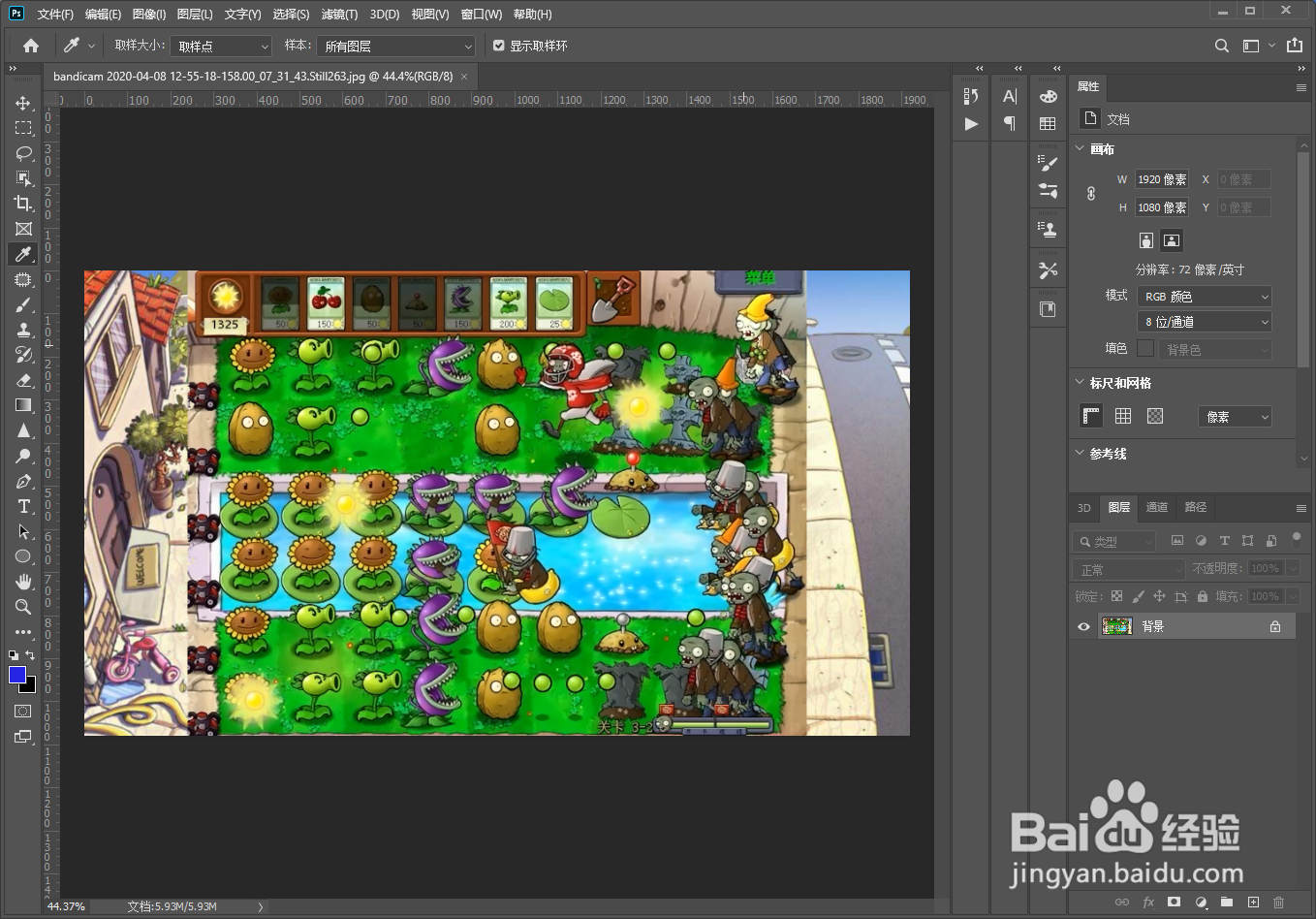
Task: Open the Edit Toolbar three-dots button
Action: click(x=23, y=632)
